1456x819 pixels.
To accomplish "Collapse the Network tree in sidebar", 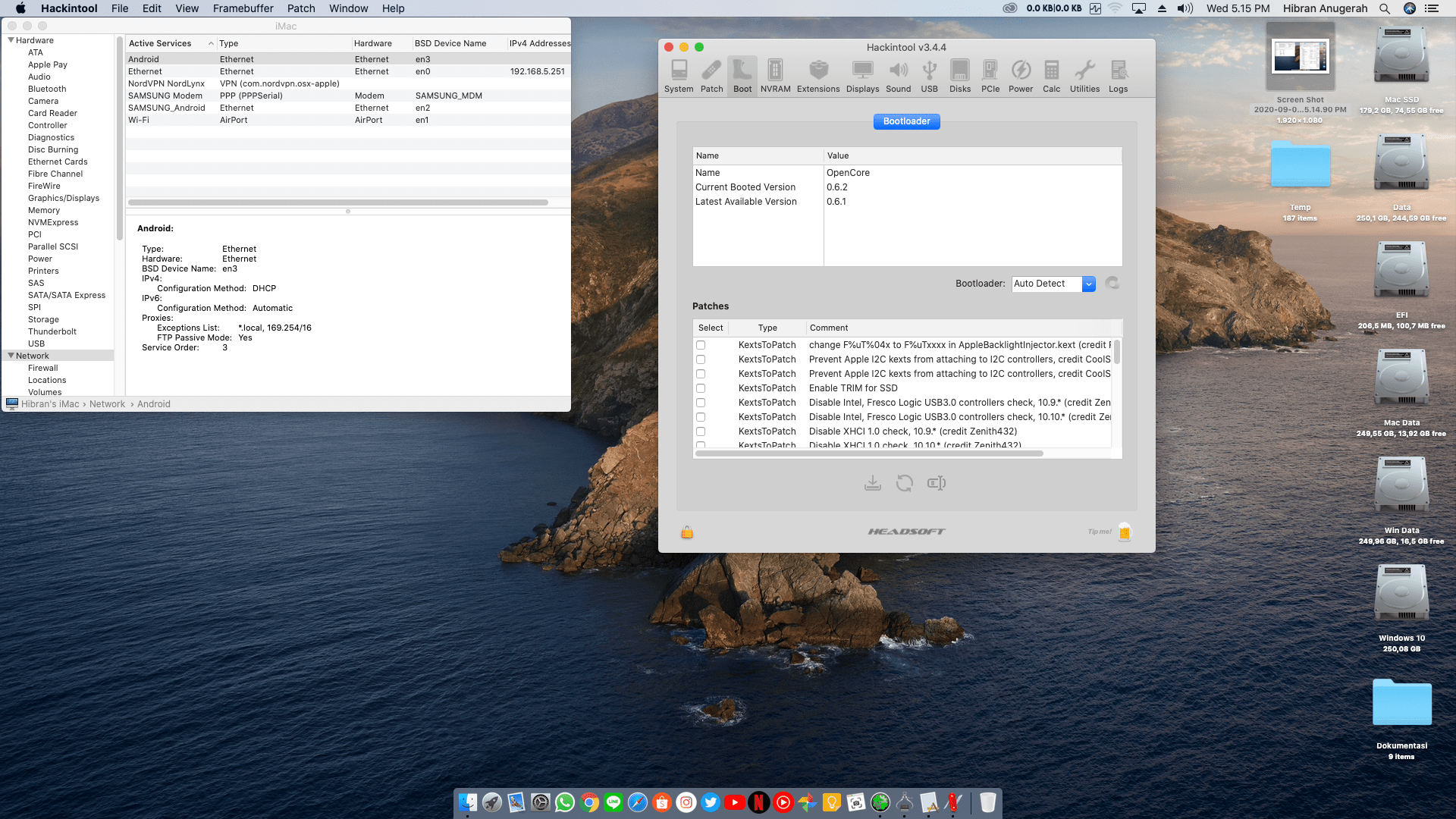I will [x=11, y=356].
